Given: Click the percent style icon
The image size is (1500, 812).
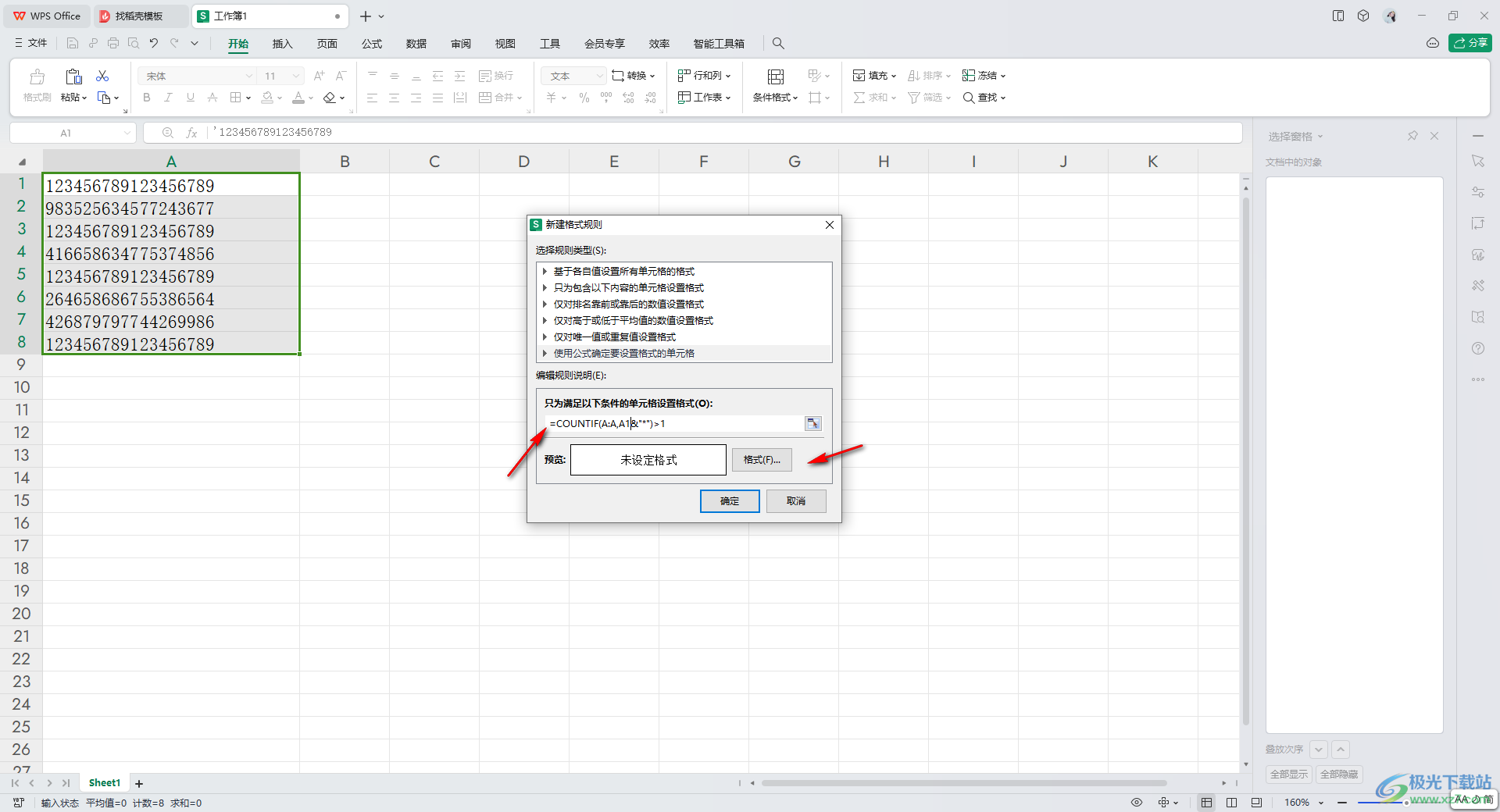Looking at the screenshot, I should [x=584, y=98].
